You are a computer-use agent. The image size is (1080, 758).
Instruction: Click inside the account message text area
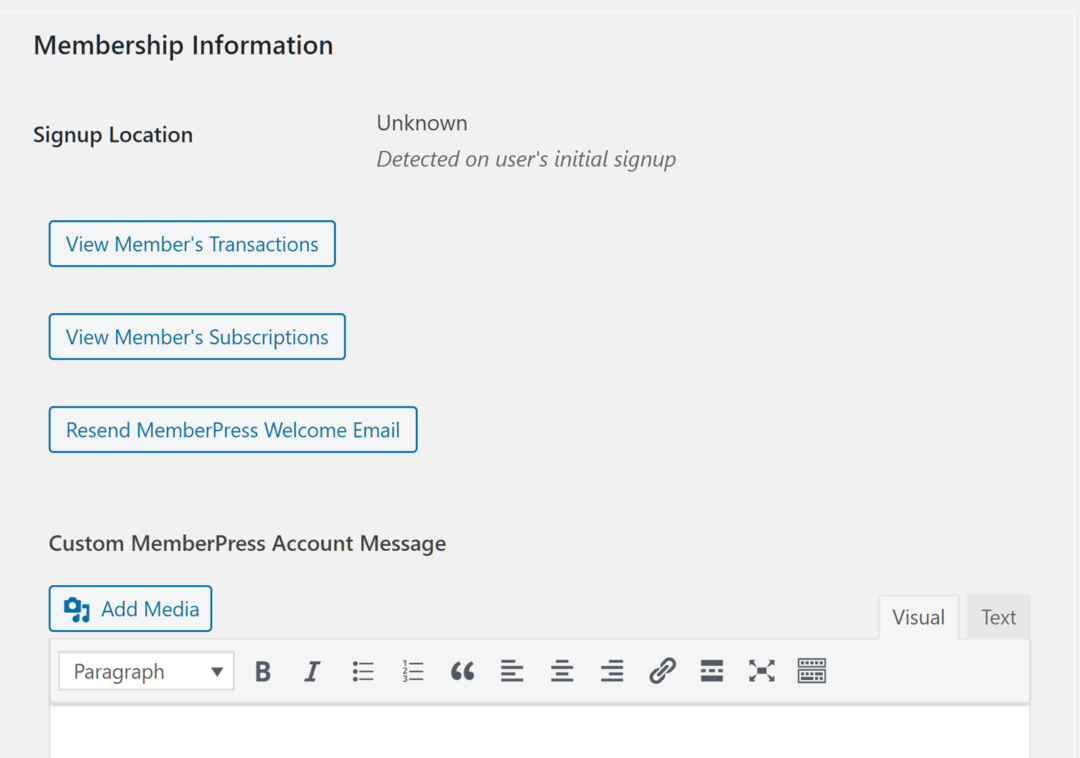click(540, 730)
